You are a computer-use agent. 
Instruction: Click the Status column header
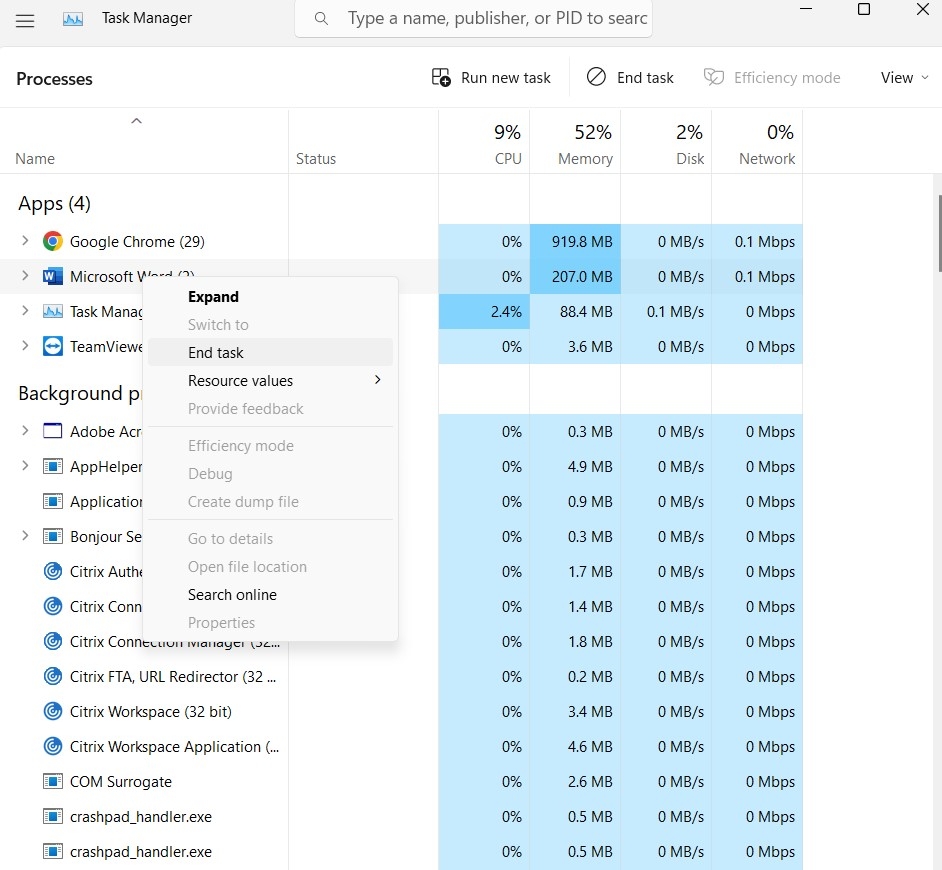coord(363,142)
